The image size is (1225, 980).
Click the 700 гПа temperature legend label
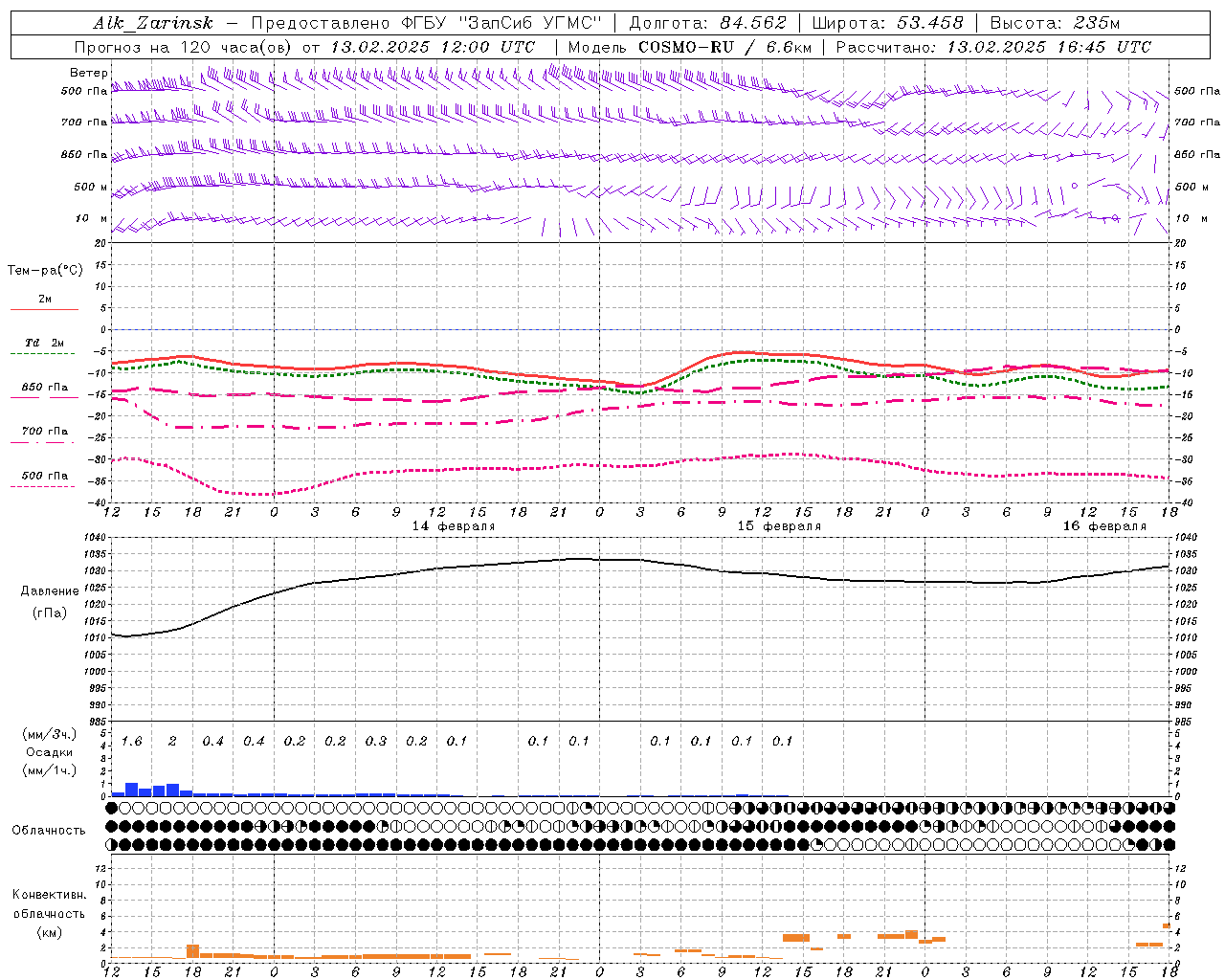coord(44,432)
